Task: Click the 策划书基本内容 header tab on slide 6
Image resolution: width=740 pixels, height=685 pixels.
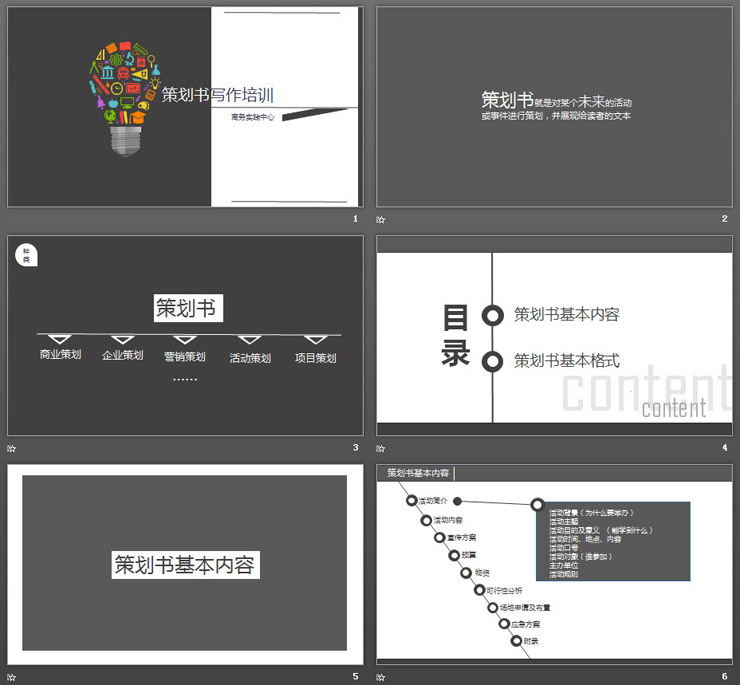Action: 418,473
